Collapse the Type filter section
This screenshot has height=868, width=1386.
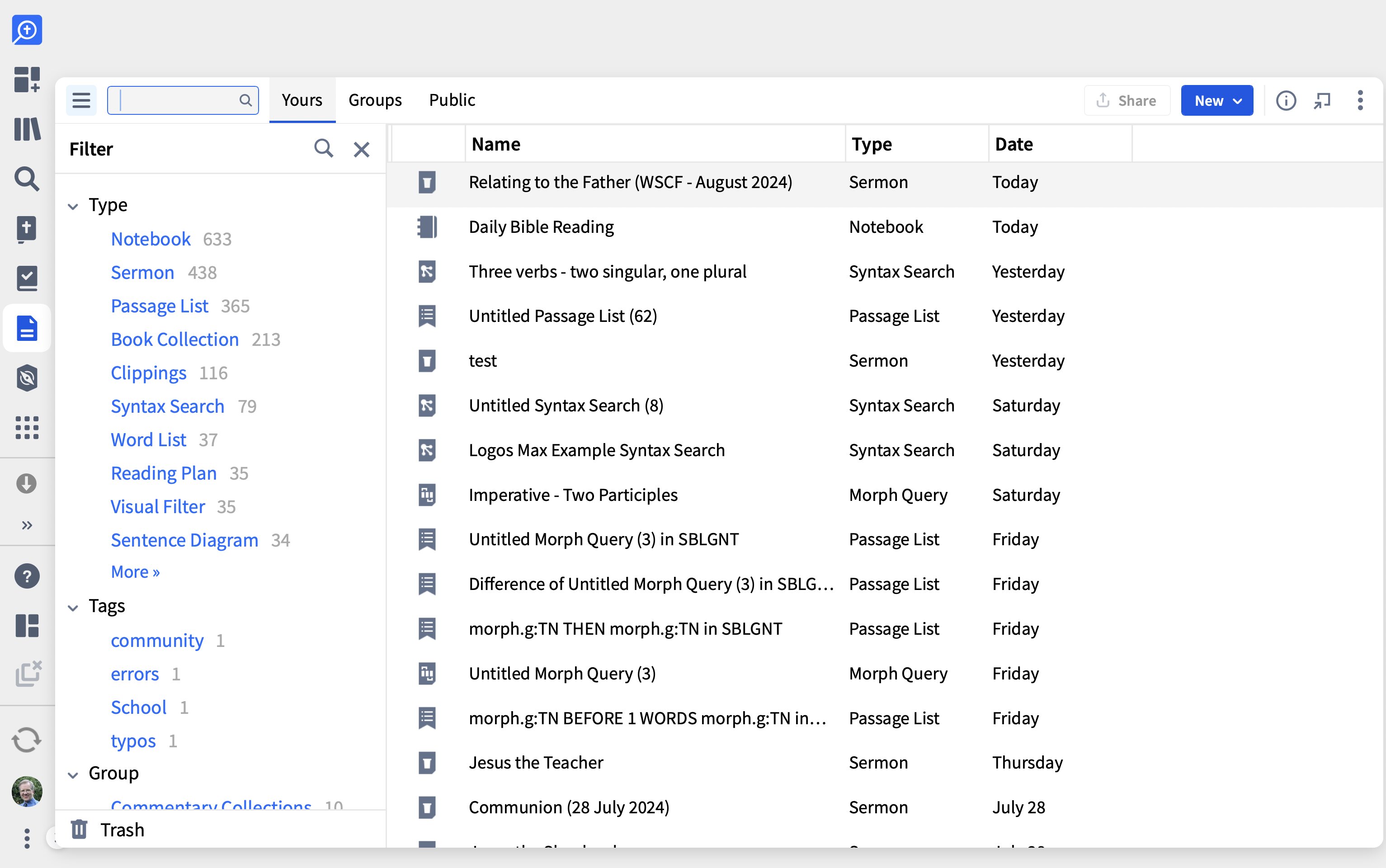[x=73, y=206]
